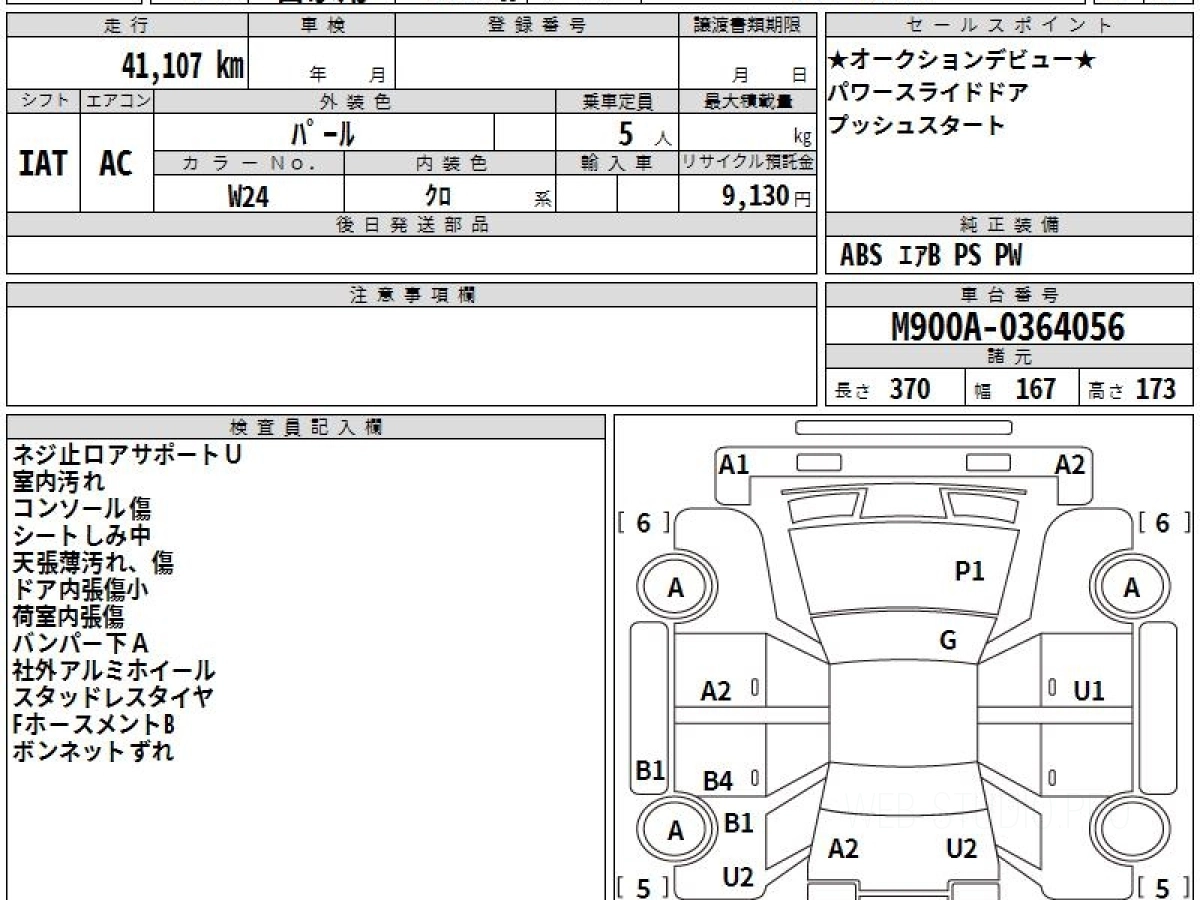Select the ABS エアB PS PW equipment line
The height and width of the screenshot is (900, 1200).
point(931,256)
